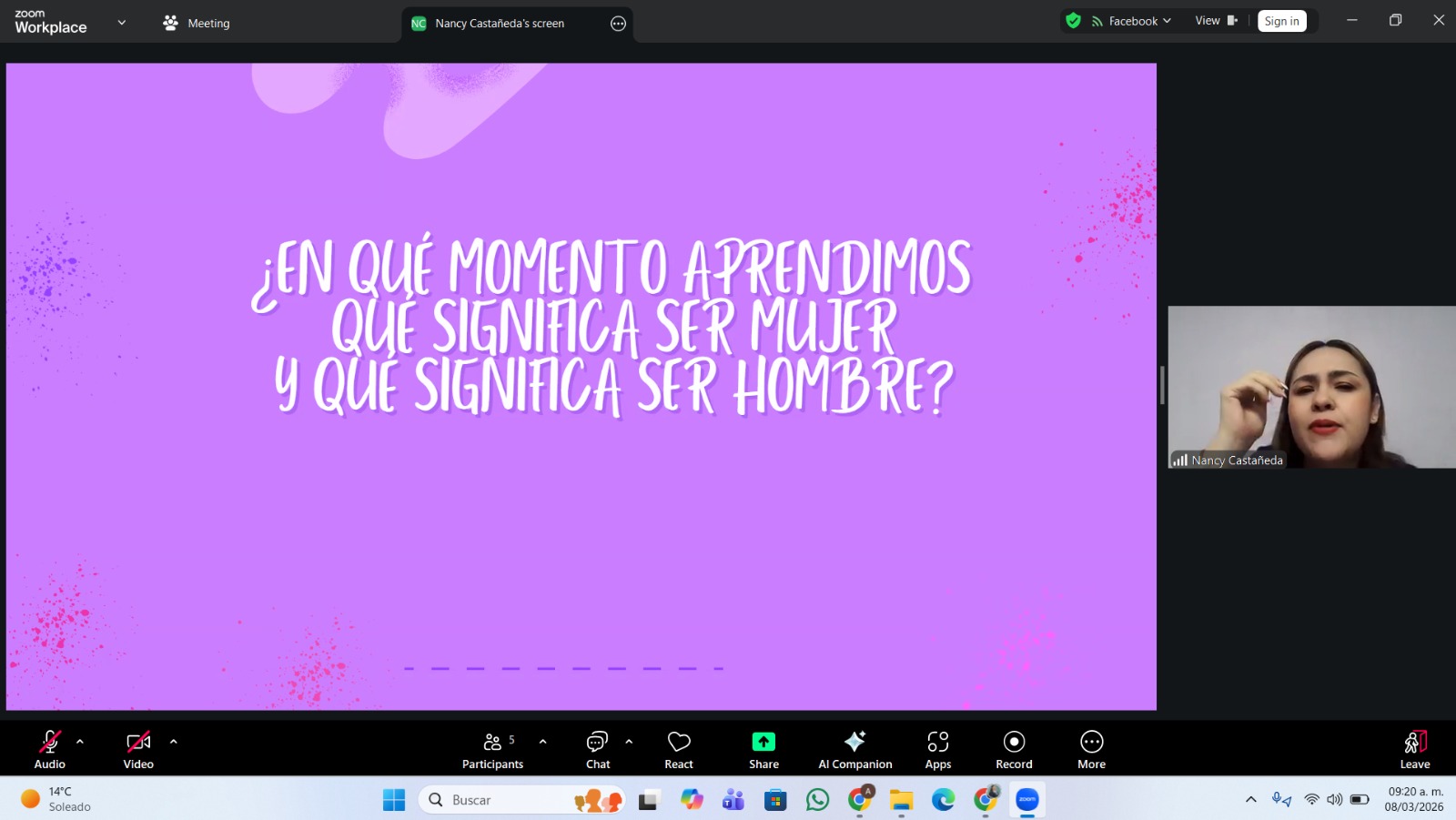Open the Chat panel
The height and width of the screenshot is (820, 1456).
click(597, 750)
